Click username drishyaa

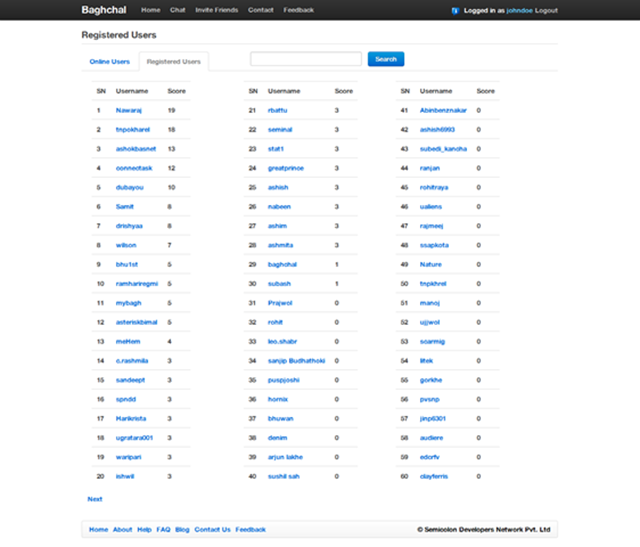[x=129, y=226]
